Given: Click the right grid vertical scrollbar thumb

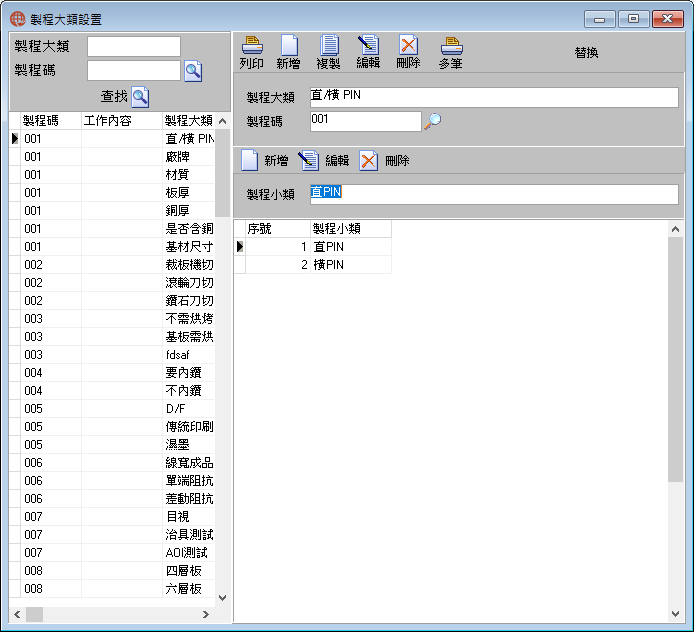Looking at the screenshot, I should tap(675, 359).
